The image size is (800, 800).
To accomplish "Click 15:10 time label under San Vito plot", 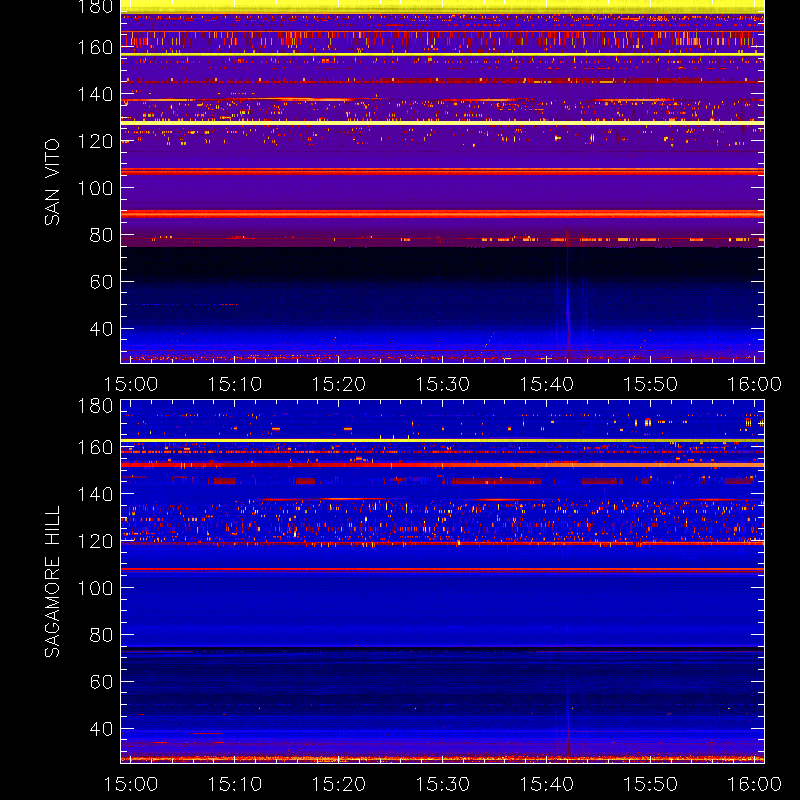I will (235, 384).
